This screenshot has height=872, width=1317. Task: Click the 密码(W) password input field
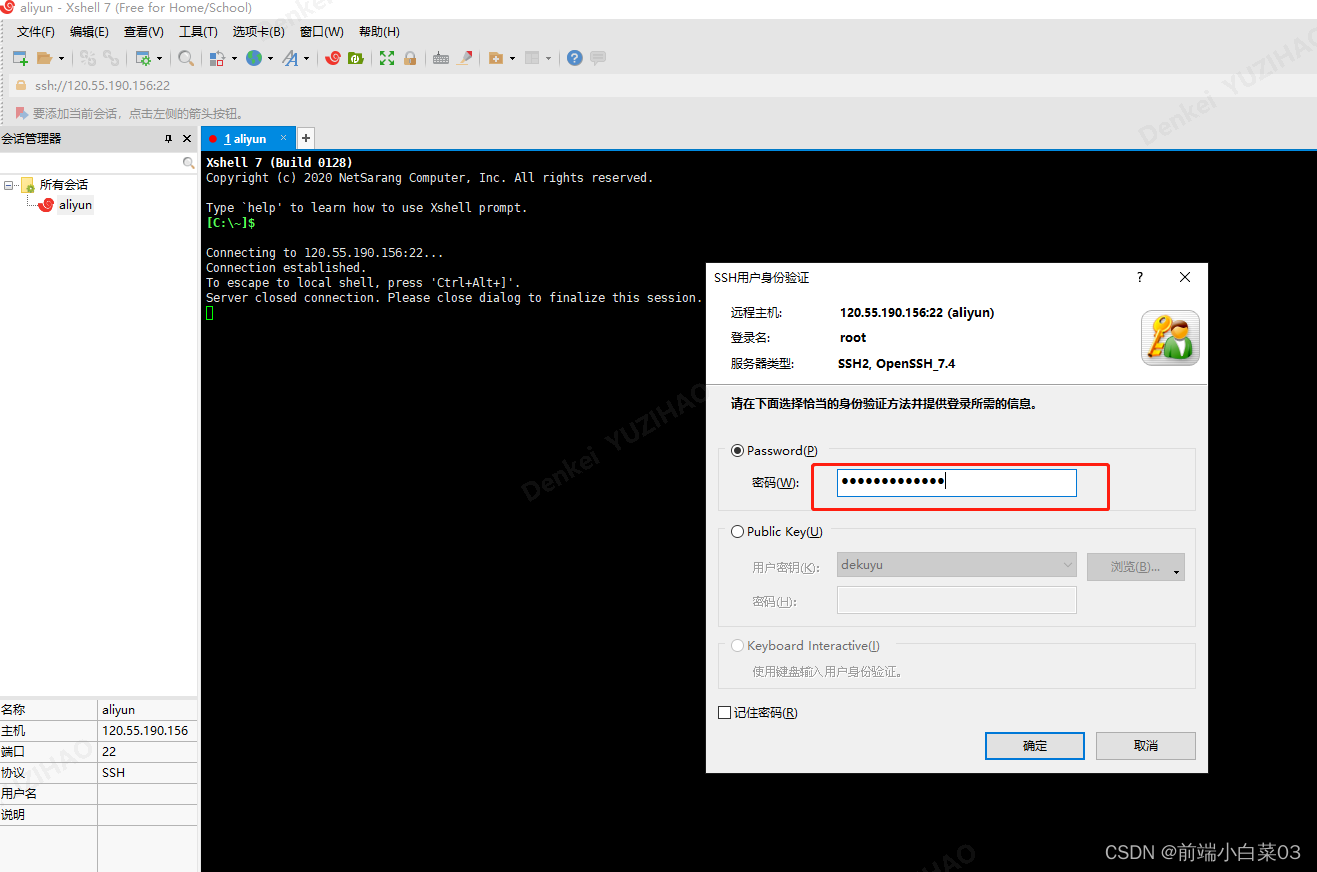[x=957, y=483]
